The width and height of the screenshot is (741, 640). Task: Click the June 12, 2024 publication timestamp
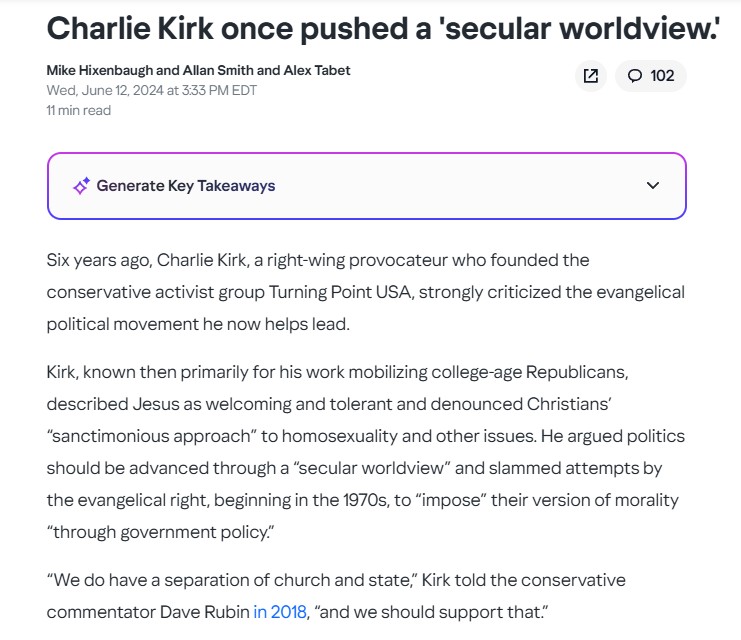(152, 90)
